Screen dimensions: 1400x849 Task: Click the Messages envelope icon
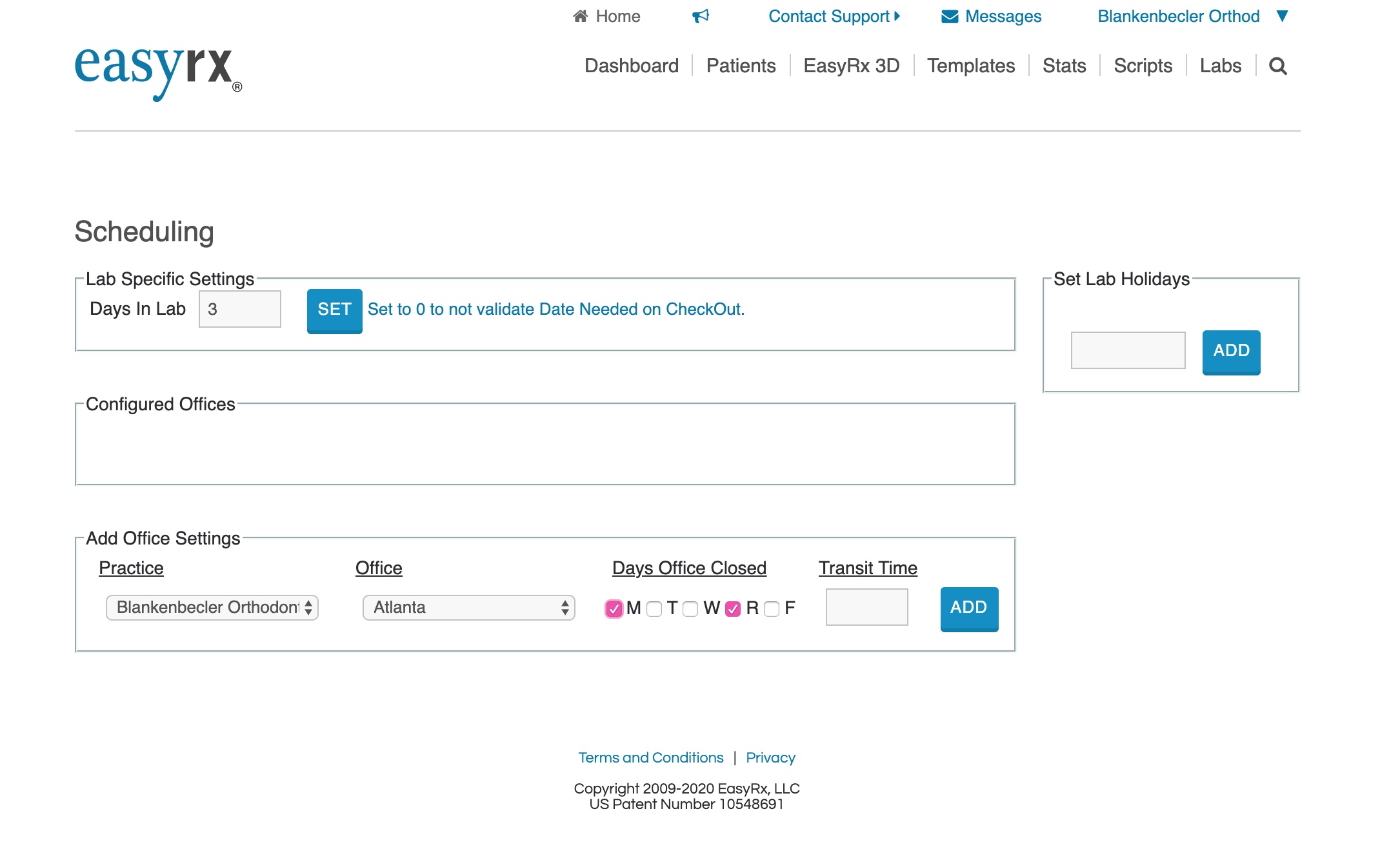pyautogui.click(x=950, y=17)
